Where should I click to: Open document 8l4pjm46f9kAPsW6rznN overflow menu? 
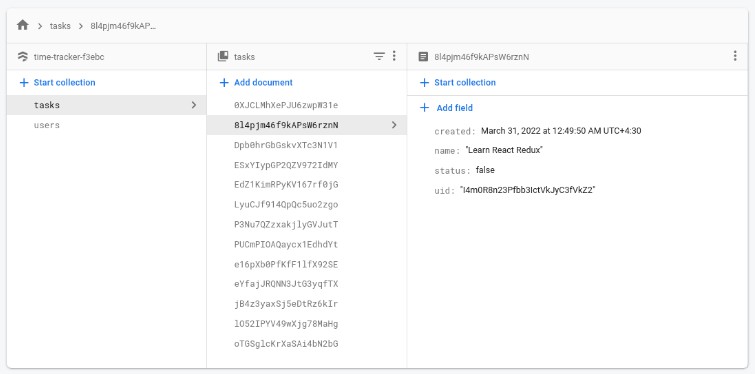pos(735,56)
